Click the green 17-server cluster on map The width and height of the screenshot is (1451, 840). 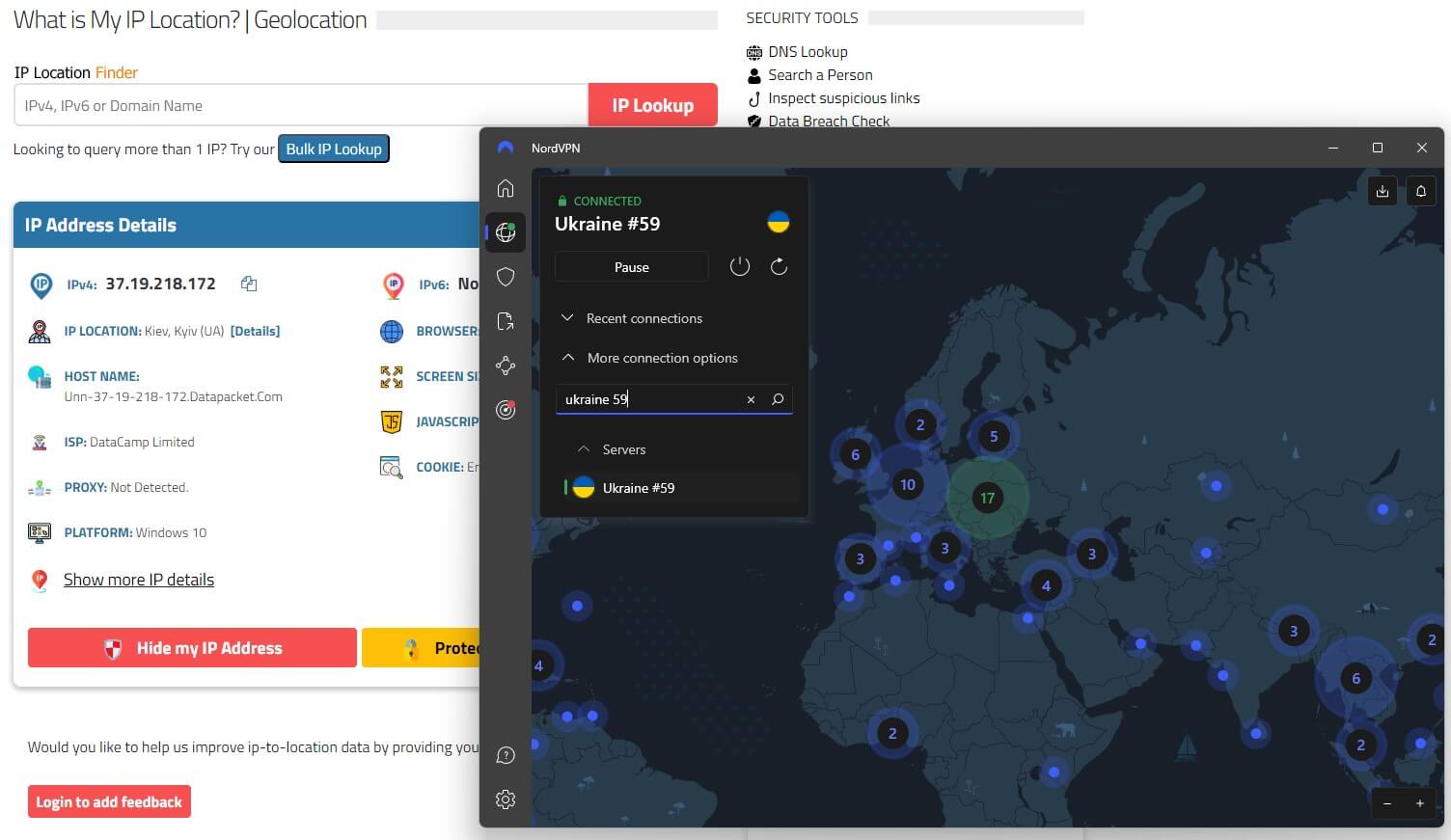click(x=987, y=498)
